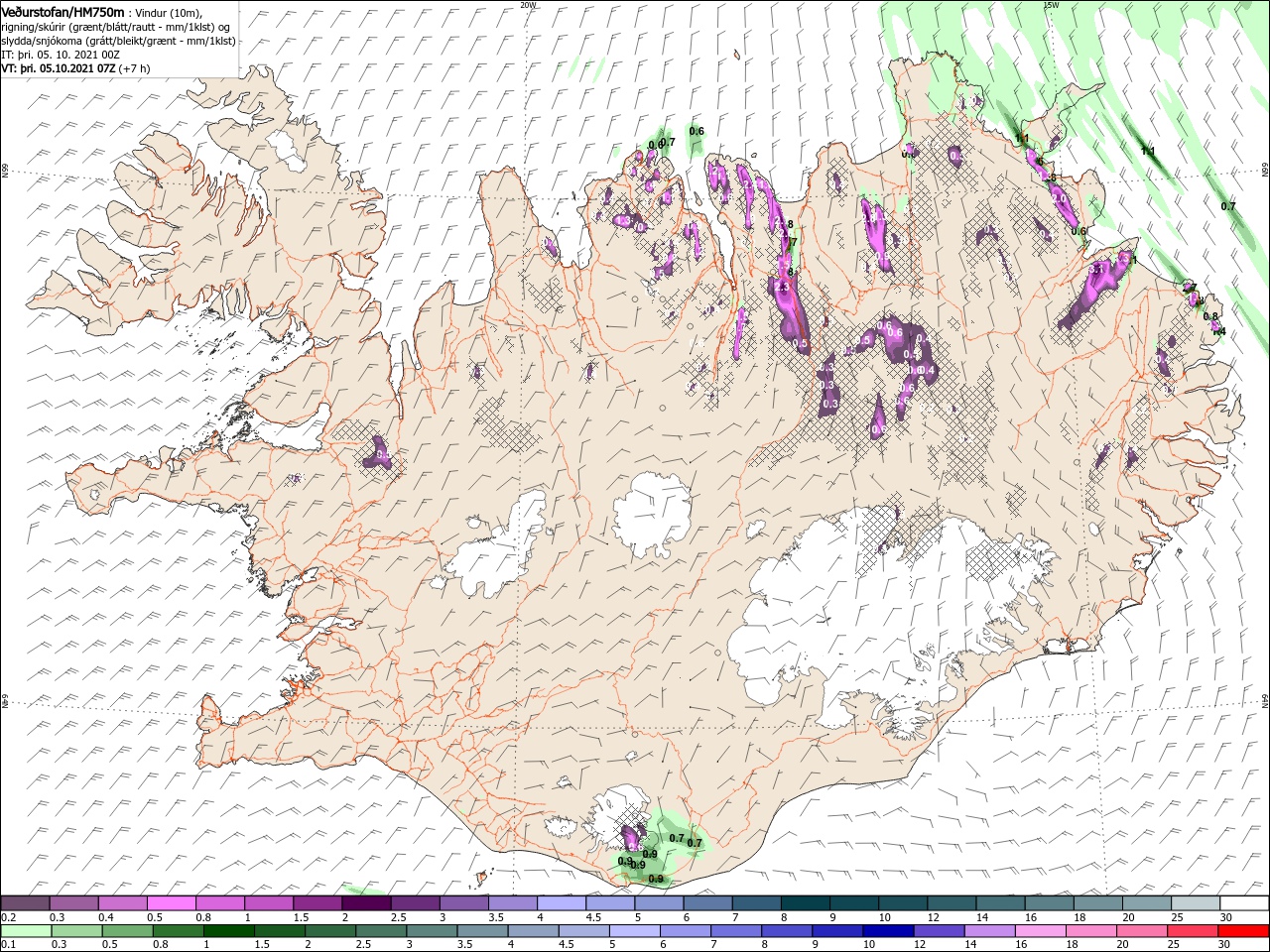The image size is (1270, 952).
Task: Click the '0.2' label in the snow legend
Action: (8, 917)
